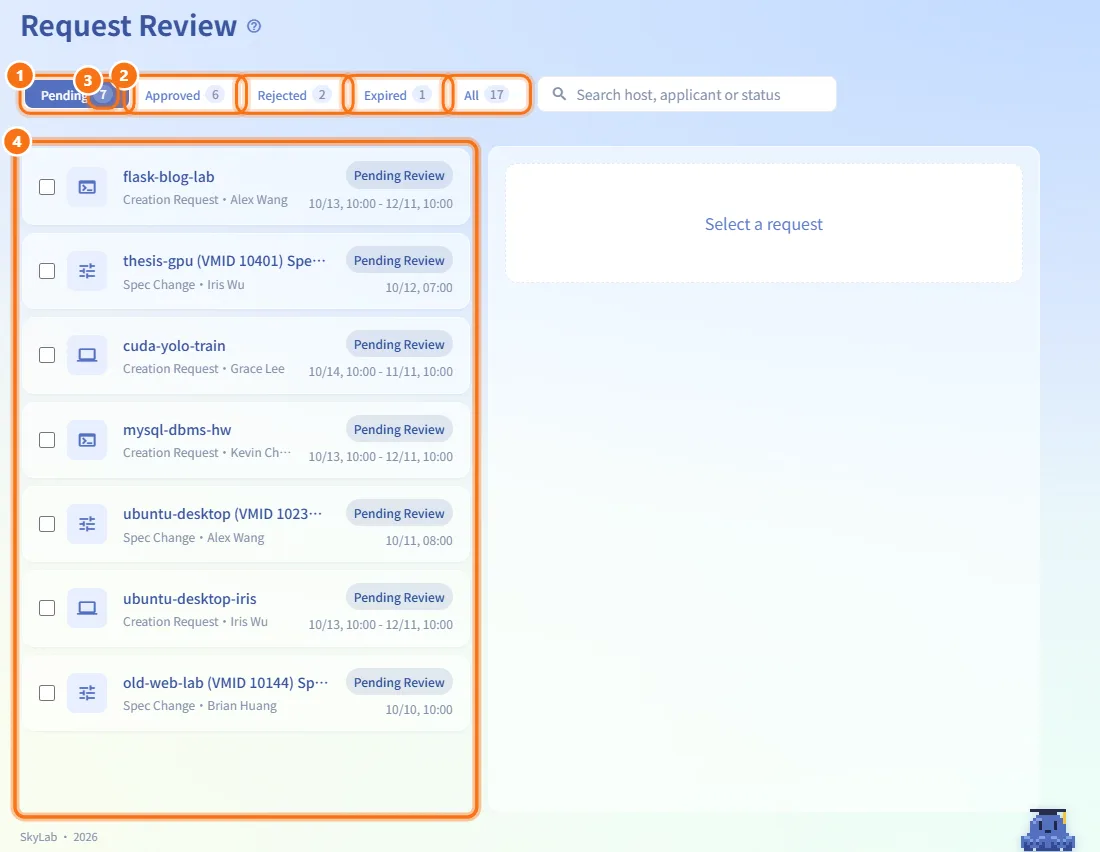Screen dimensions: 1100x852
Task: Toggle the mysql-dbms-hw checkbox
Action: (47, 440)
